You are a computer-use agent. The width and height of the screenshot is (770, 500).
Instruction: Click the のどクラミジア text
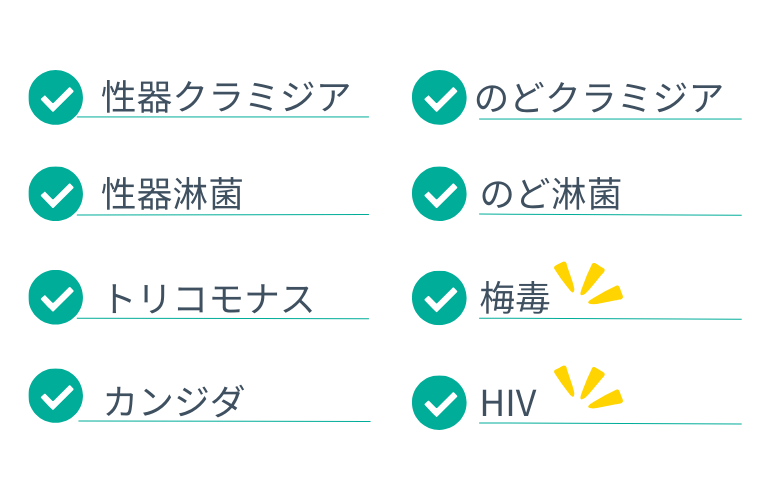[599, 98]
